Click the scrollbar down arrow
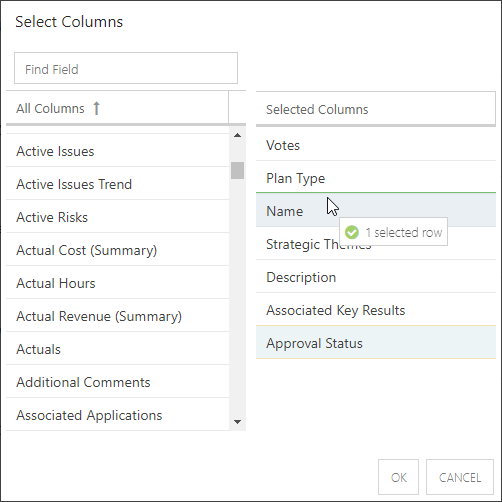This screenshot has height=502, width=502. tap(237, 422)
